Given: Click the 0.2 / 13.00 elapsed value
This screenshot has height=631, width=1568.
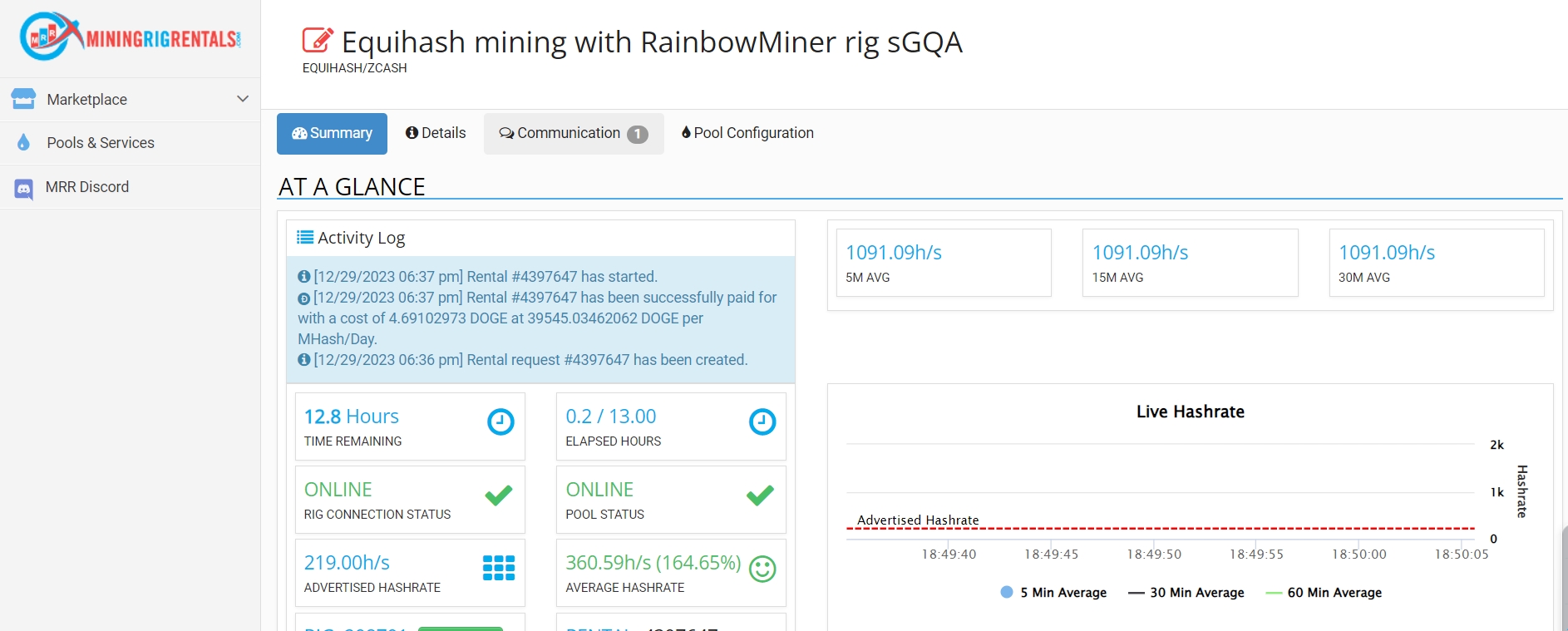Looking at the screenshot, I should click(611, 417).
